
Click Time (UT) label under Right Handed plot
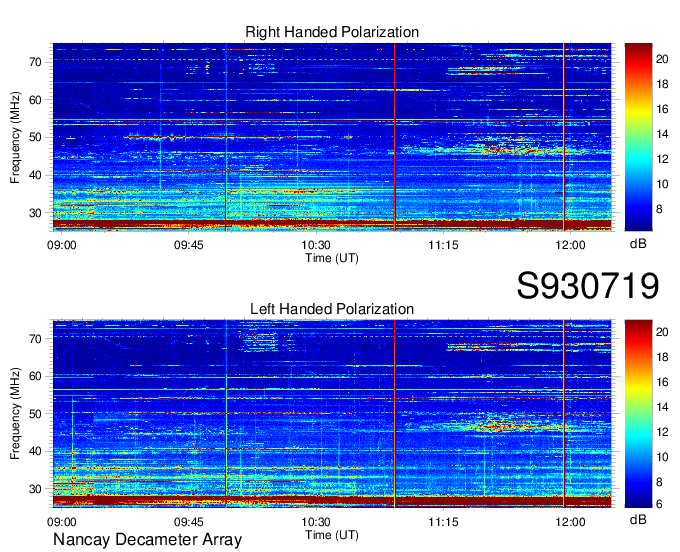(x=332, y=258)
